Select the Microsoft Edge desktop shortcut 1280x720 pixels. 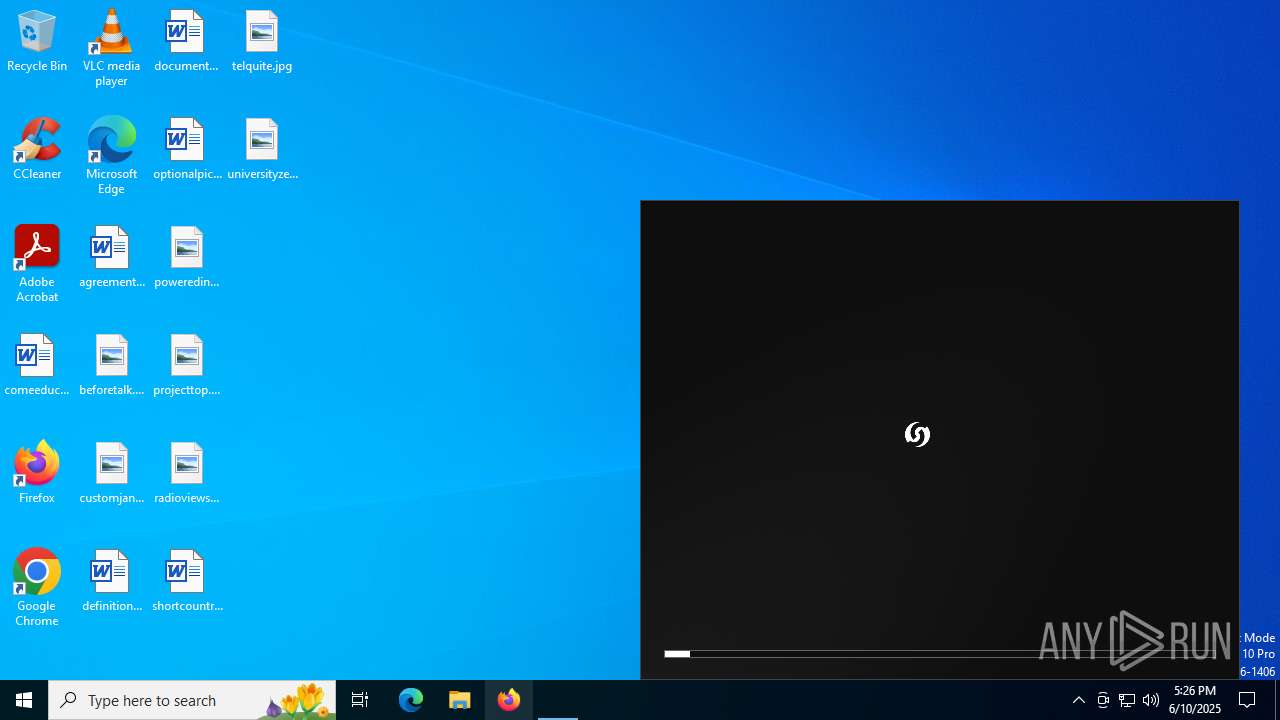tap(111, 156)
